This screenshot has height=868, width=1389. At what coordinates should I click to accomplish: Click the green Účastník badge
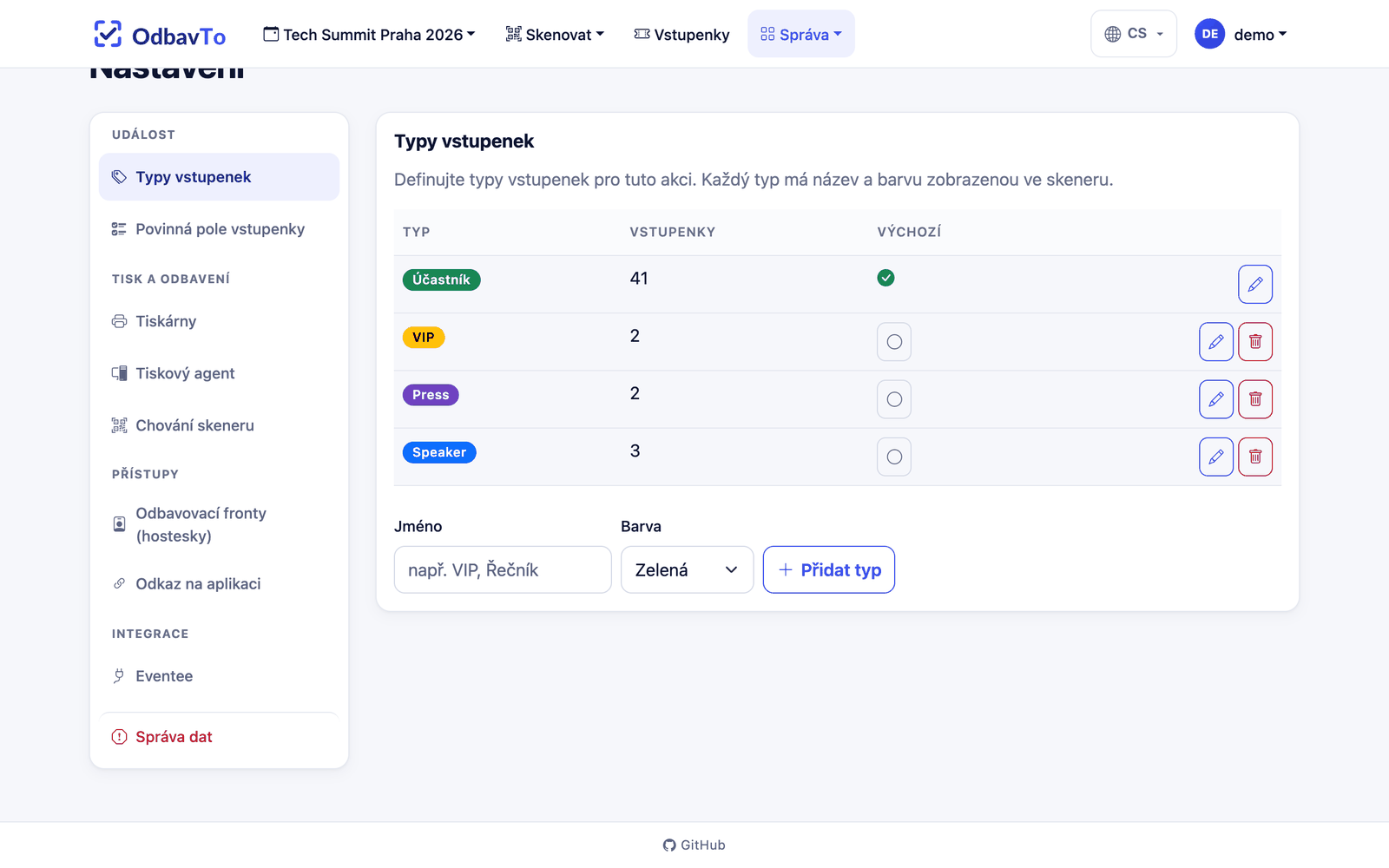click(441, 279)
